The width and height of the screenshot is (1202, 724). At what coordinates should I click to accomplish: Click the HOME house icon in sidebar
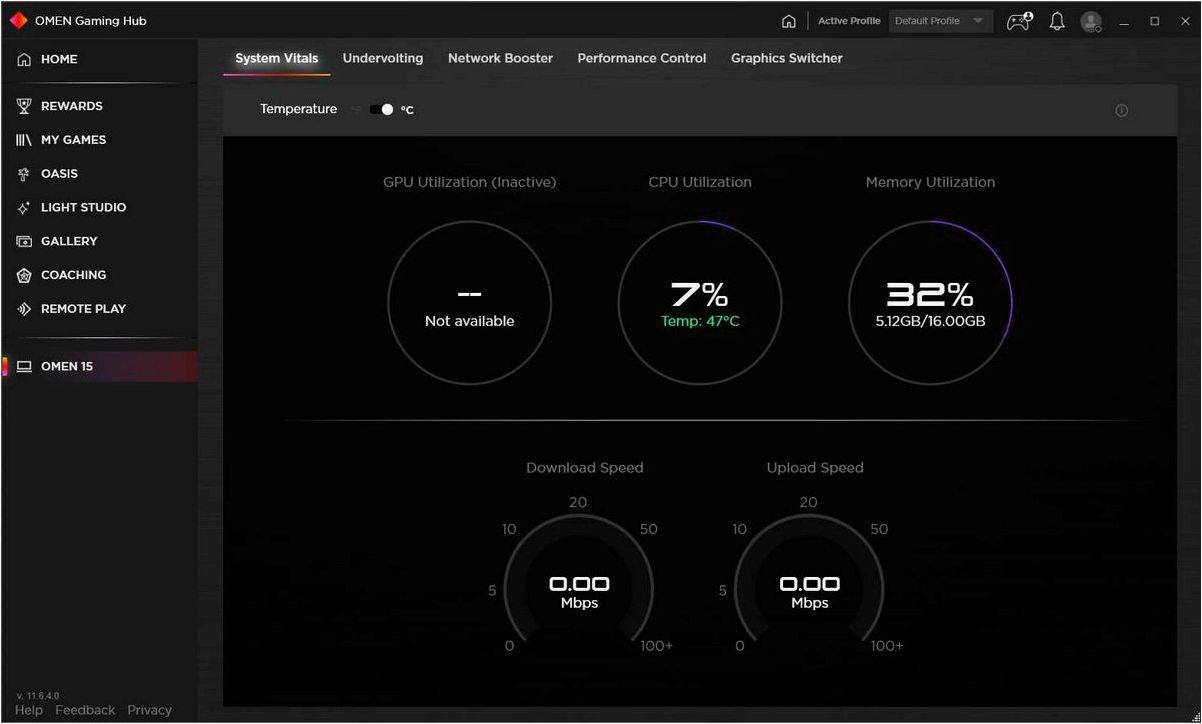(x=24, y=60)
